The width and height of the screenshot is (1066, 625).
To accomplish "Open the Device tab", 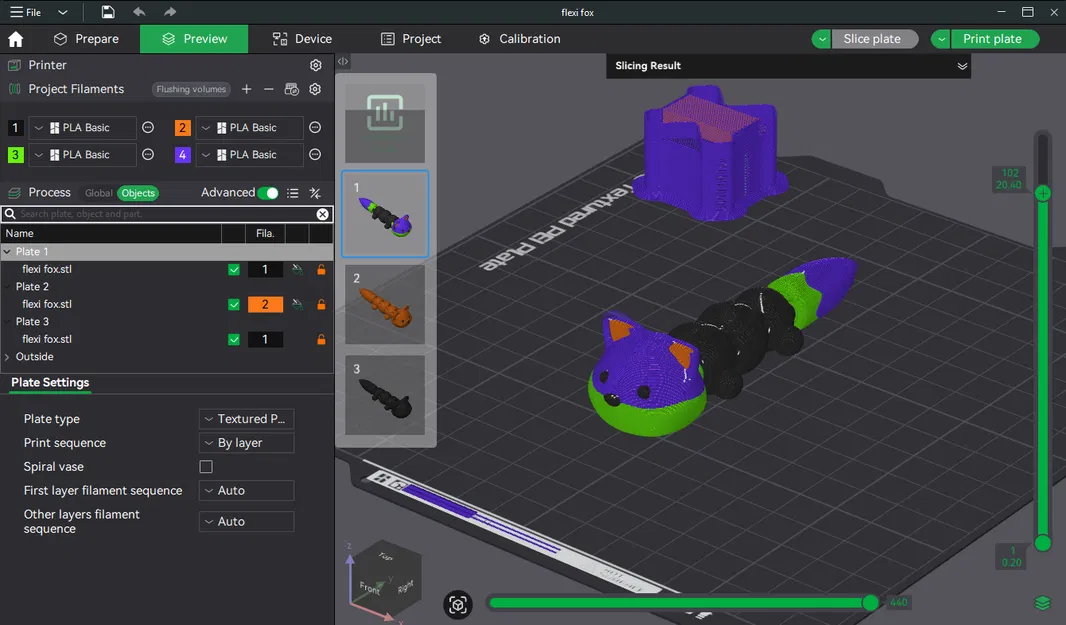I will [x=302, y=39].
